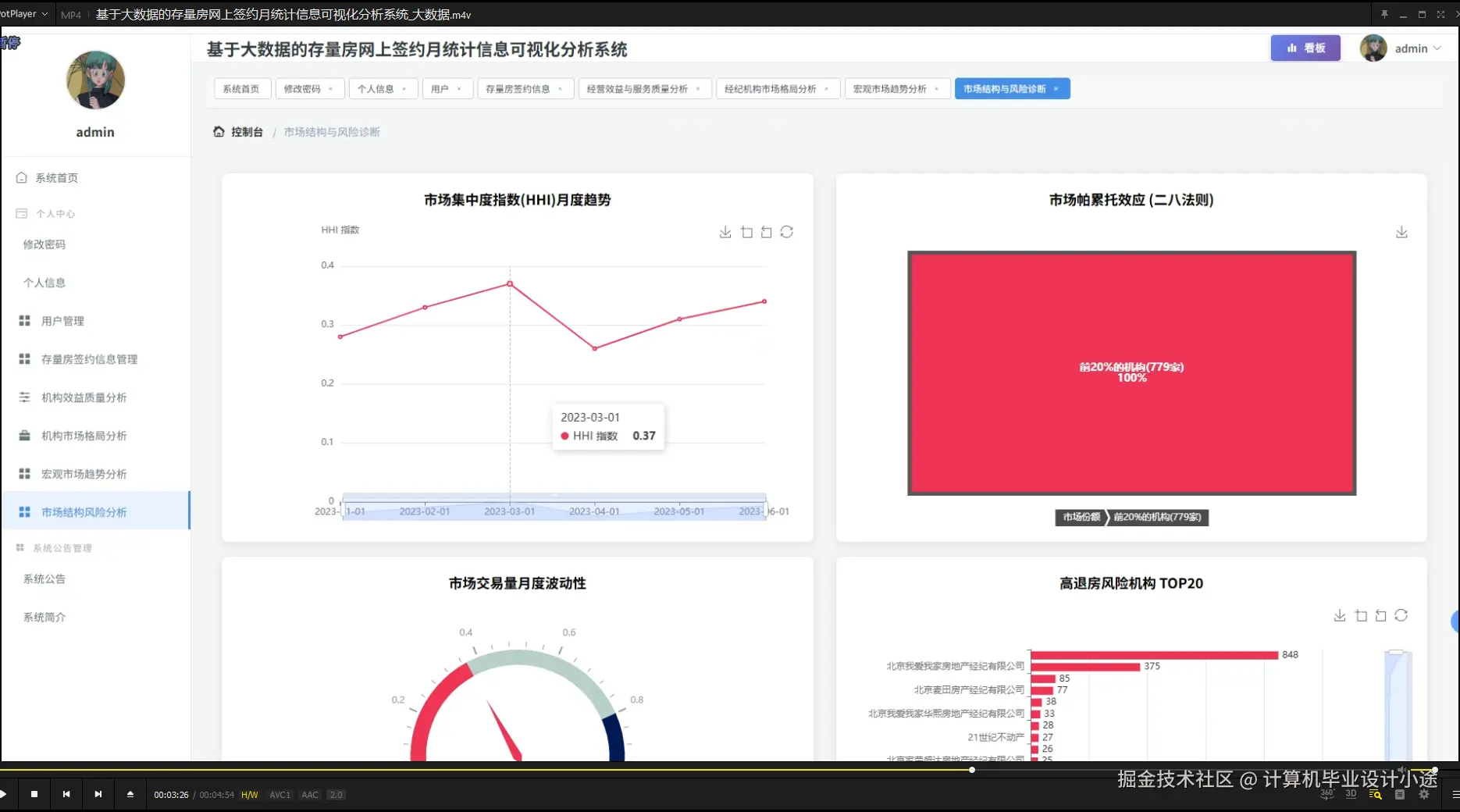Download the Pareto treemap chart image
This screenshot has height=812, width=1460.
[x=1401, y=232]
